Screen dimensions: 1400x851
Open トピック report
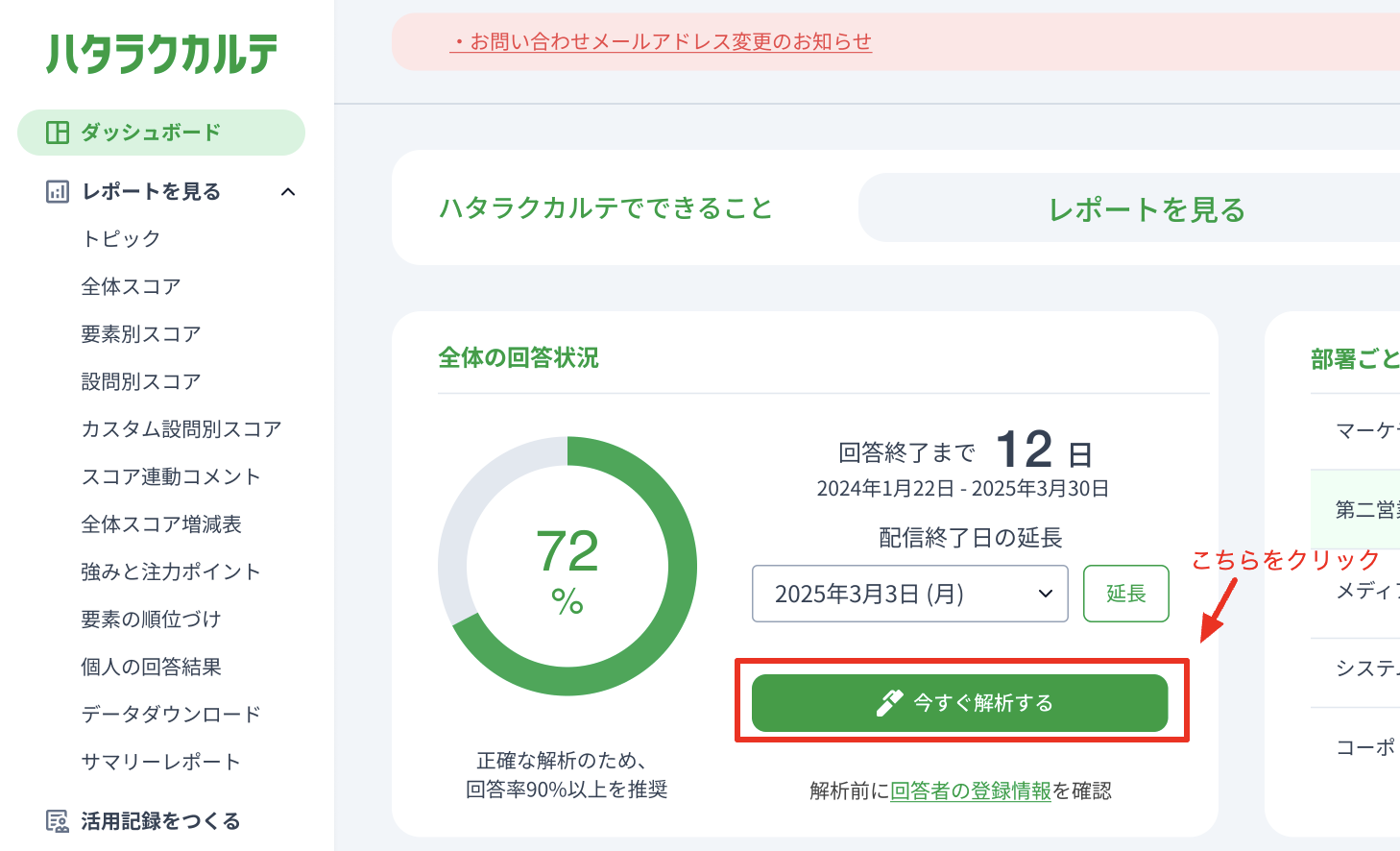121,239
